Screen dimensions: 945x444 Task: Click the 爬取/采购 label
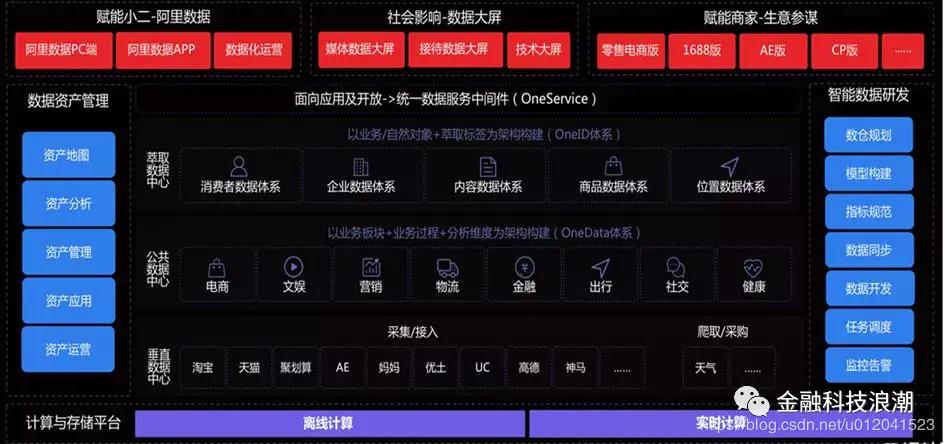(723, 332)
